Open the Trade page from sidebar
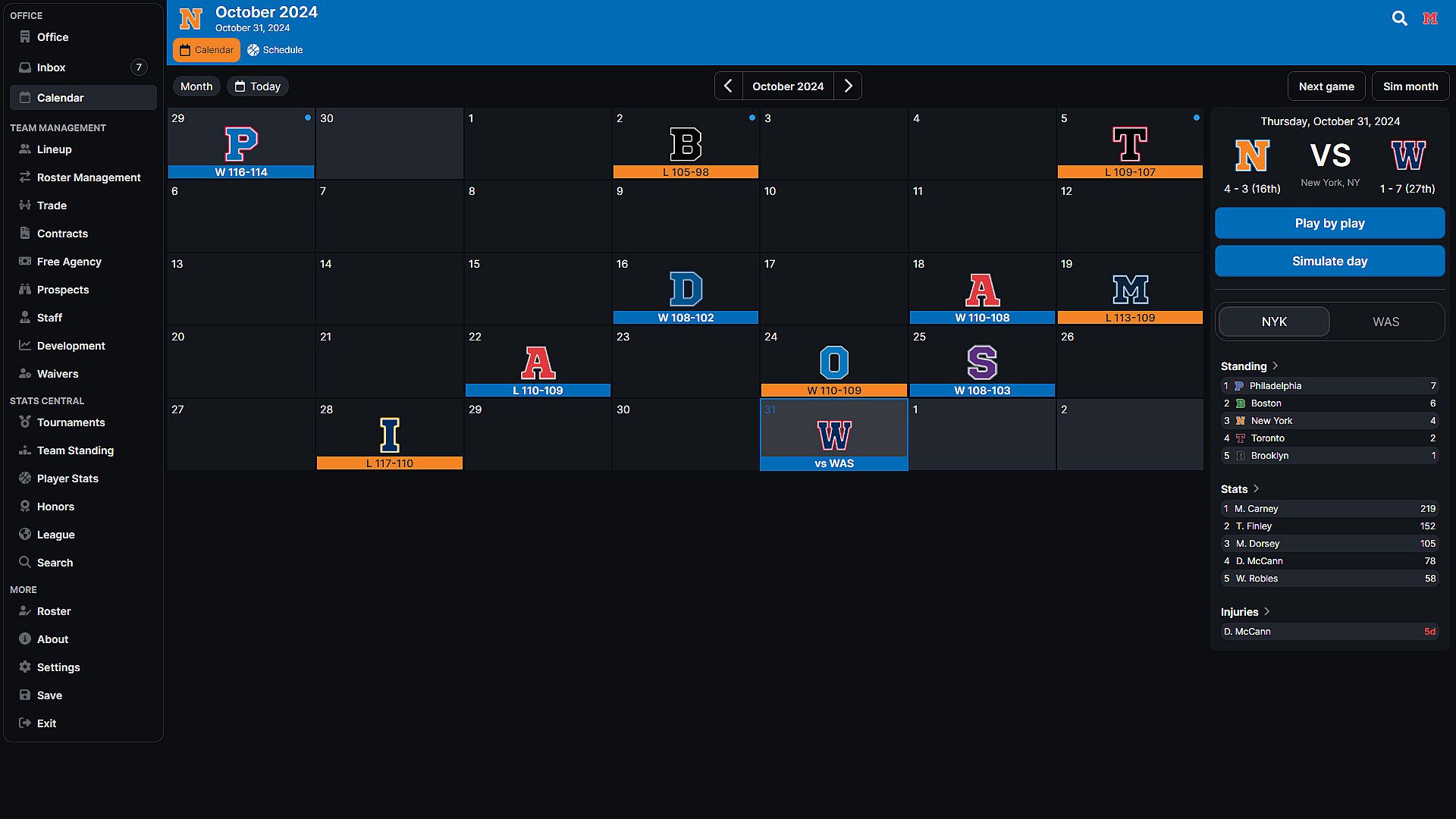The height and width of the screenshot is (819, 1456). [x=52, y=206]
